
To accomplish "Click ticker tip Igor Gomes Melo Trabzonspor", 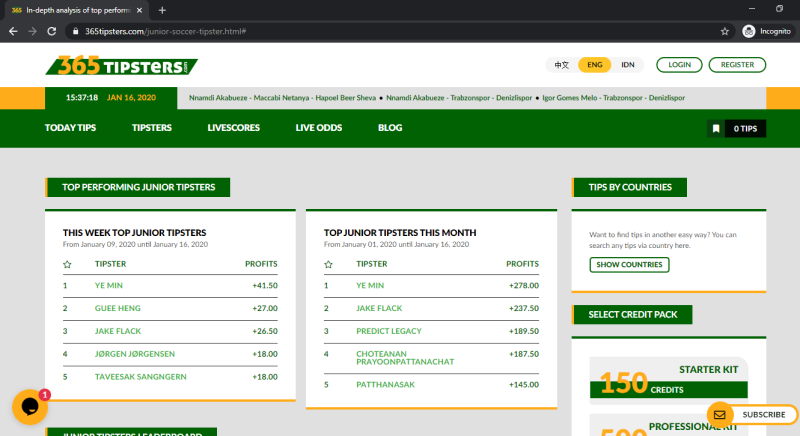I will click(x=613, y=97).
